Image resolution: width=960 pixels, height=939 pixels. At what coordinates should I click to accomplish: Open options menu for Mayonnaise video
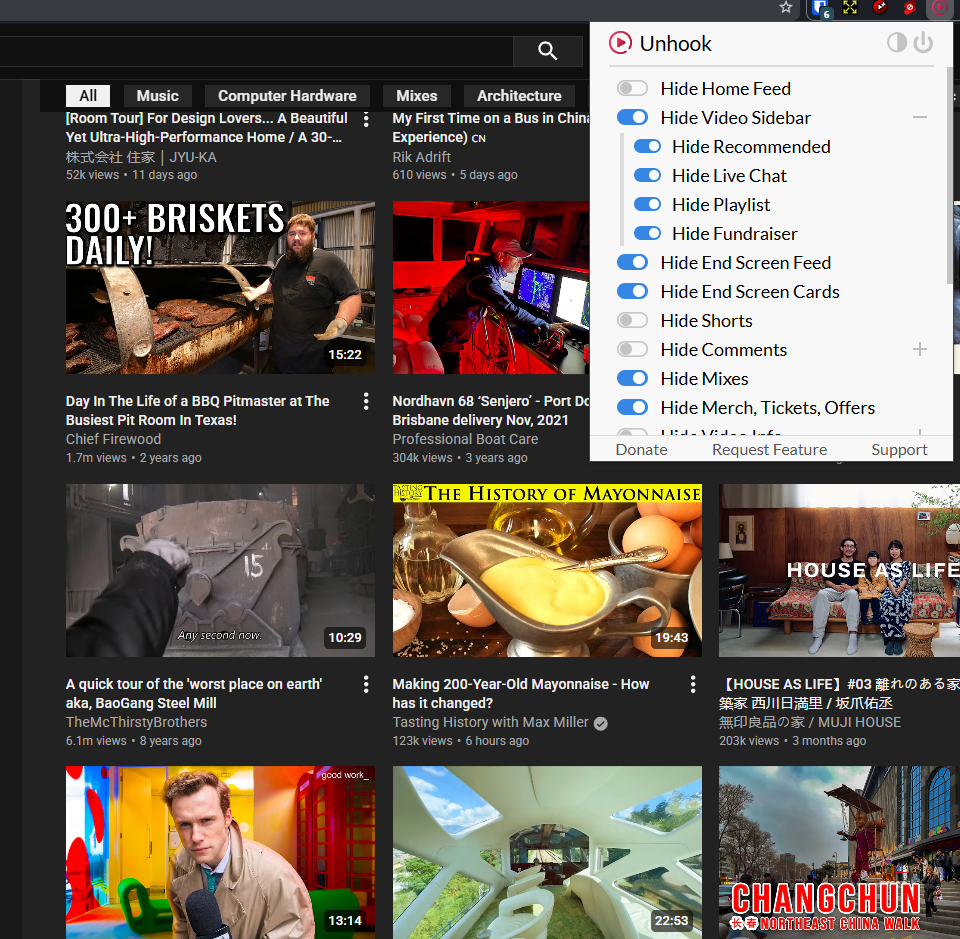(x=693, y=684)
